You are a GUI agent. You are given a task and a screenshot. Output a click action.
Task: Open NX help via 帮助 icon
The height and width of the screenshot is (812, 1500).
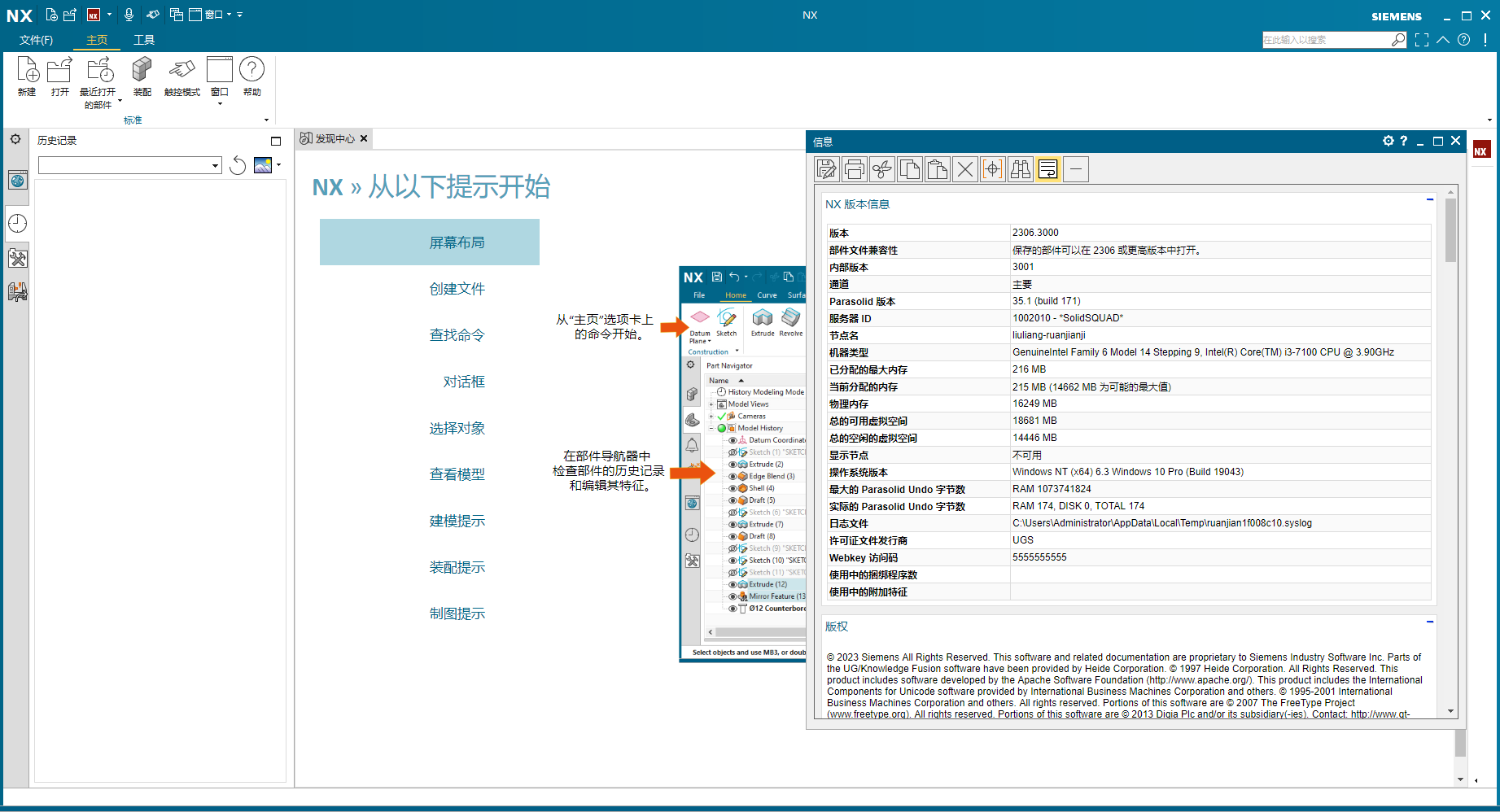tap(252, 79)
